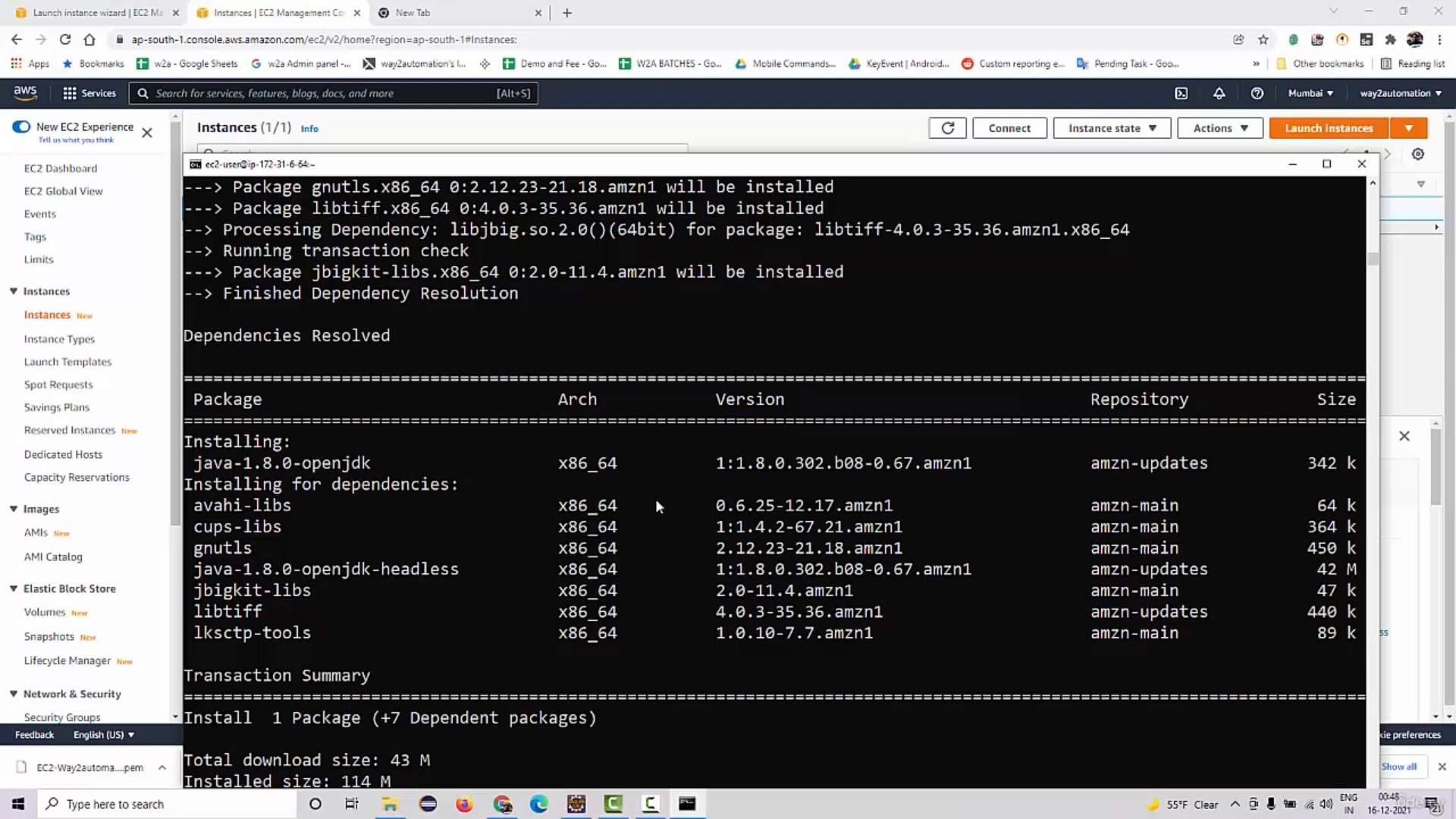The image size is (1456, 819).
Task: Expand Launch instances split-button arrow
Action: (1408, 128)
